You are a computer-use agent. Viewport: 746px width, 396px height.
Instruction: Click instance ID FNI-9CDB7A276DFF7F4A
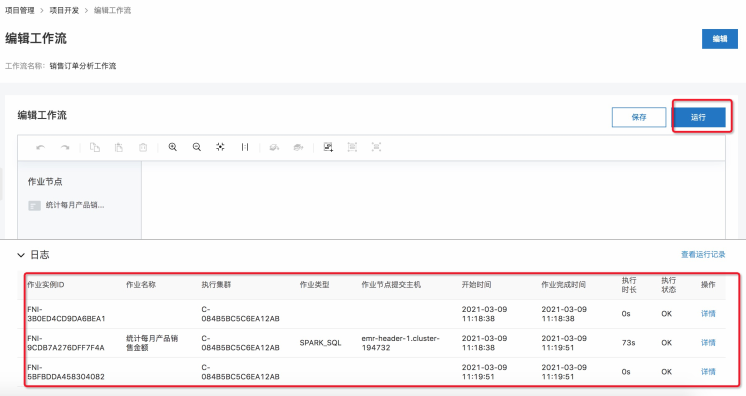click(66, 343)
